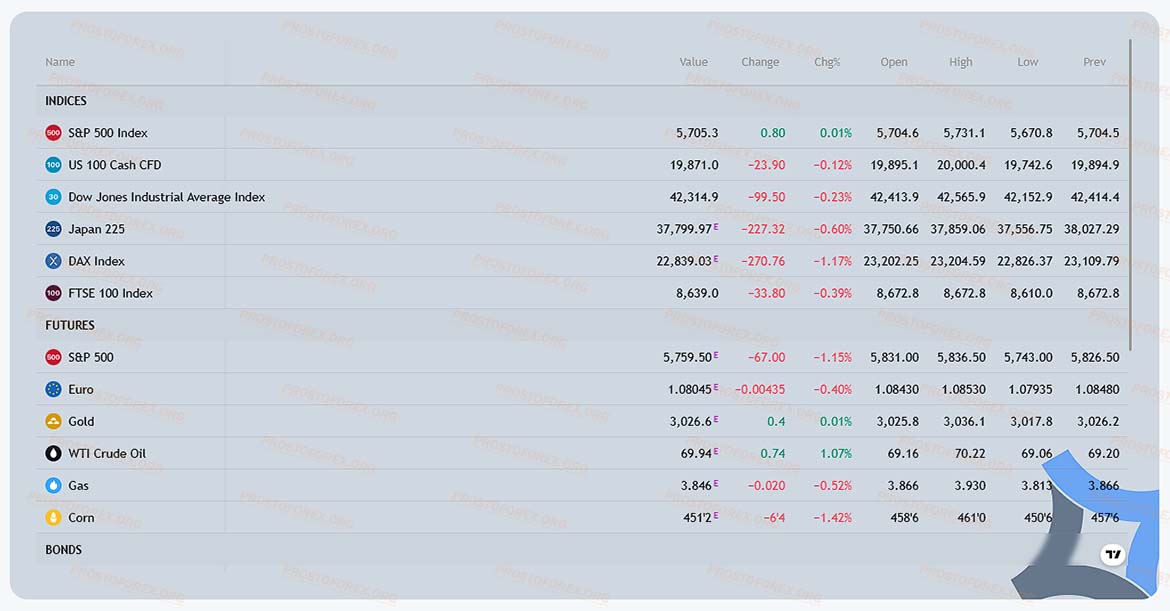Click Euro change -0.00435
The width and height of the screenshot is (1170, 611).
click(760, 389)
